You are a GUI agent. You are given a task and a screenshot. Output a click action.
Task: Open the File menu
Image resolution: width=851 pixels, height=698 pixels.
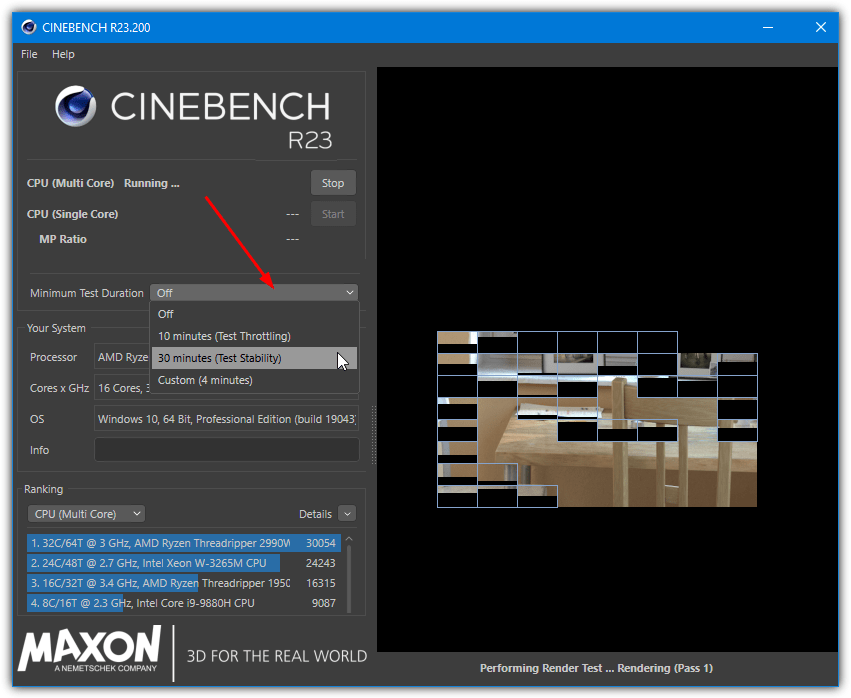tap(29, 54)
